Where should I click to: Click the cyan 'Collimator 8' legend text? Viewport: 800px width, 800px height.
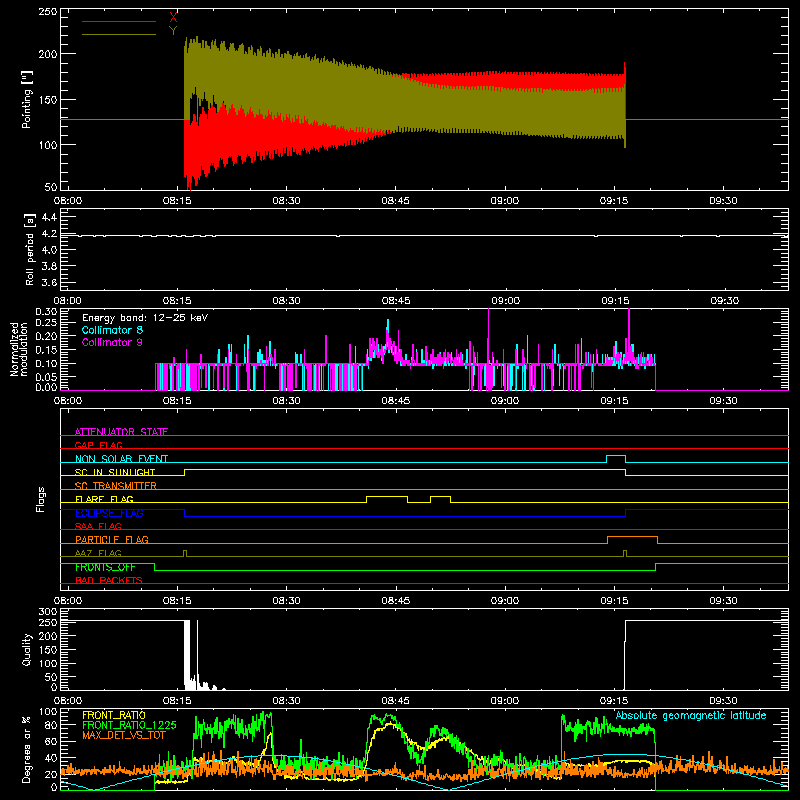[112, 330]
